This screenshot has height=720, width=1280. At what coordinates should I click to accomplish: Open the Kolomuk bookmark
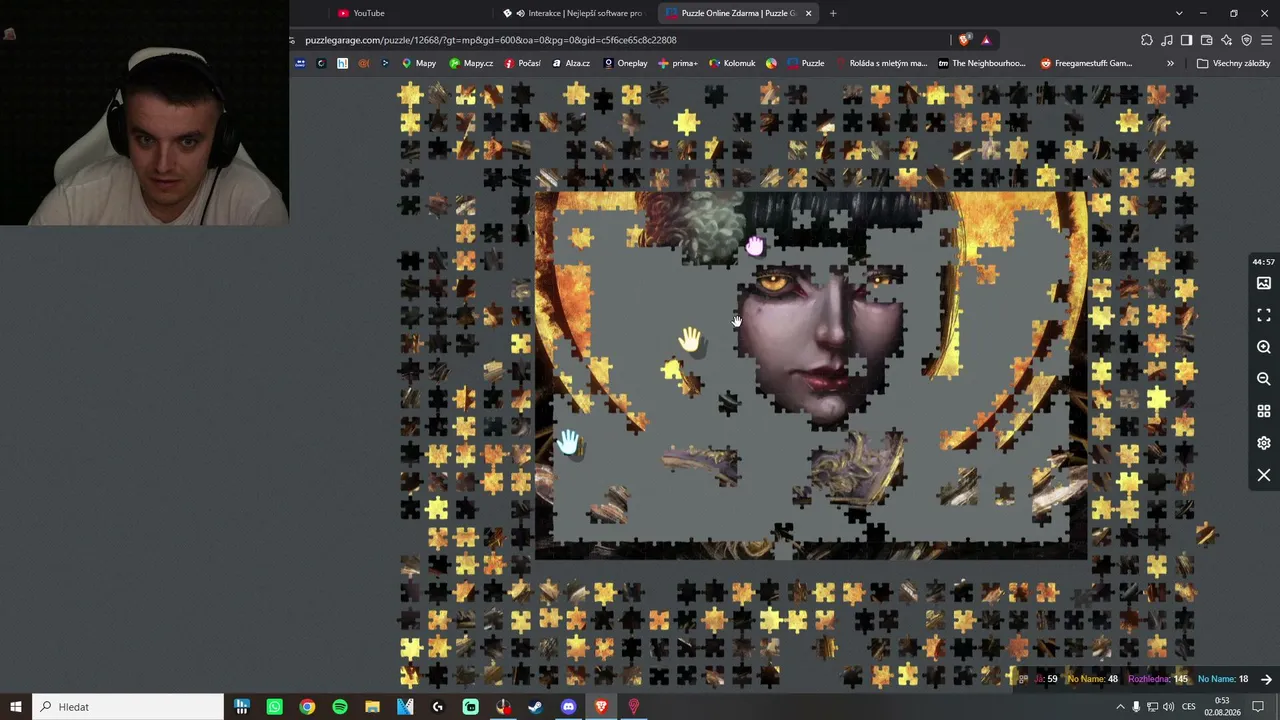[x=732, y=63]
